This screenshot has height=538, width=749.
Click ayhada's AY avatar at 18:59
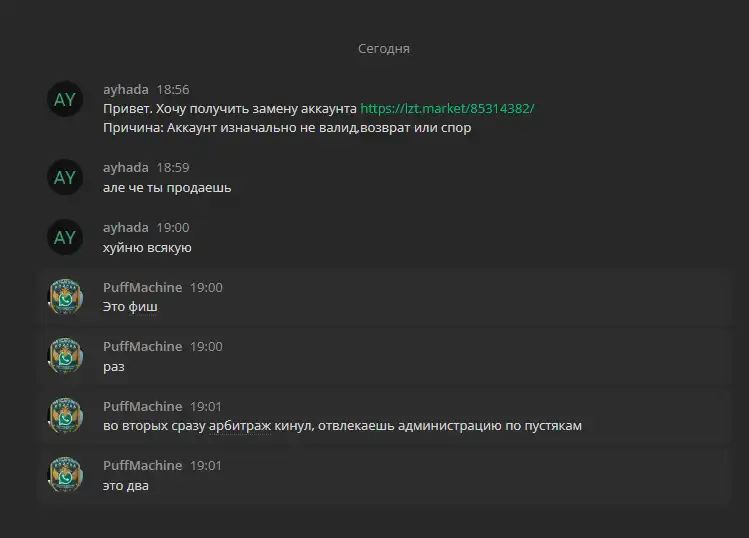(x=65, y=177)
